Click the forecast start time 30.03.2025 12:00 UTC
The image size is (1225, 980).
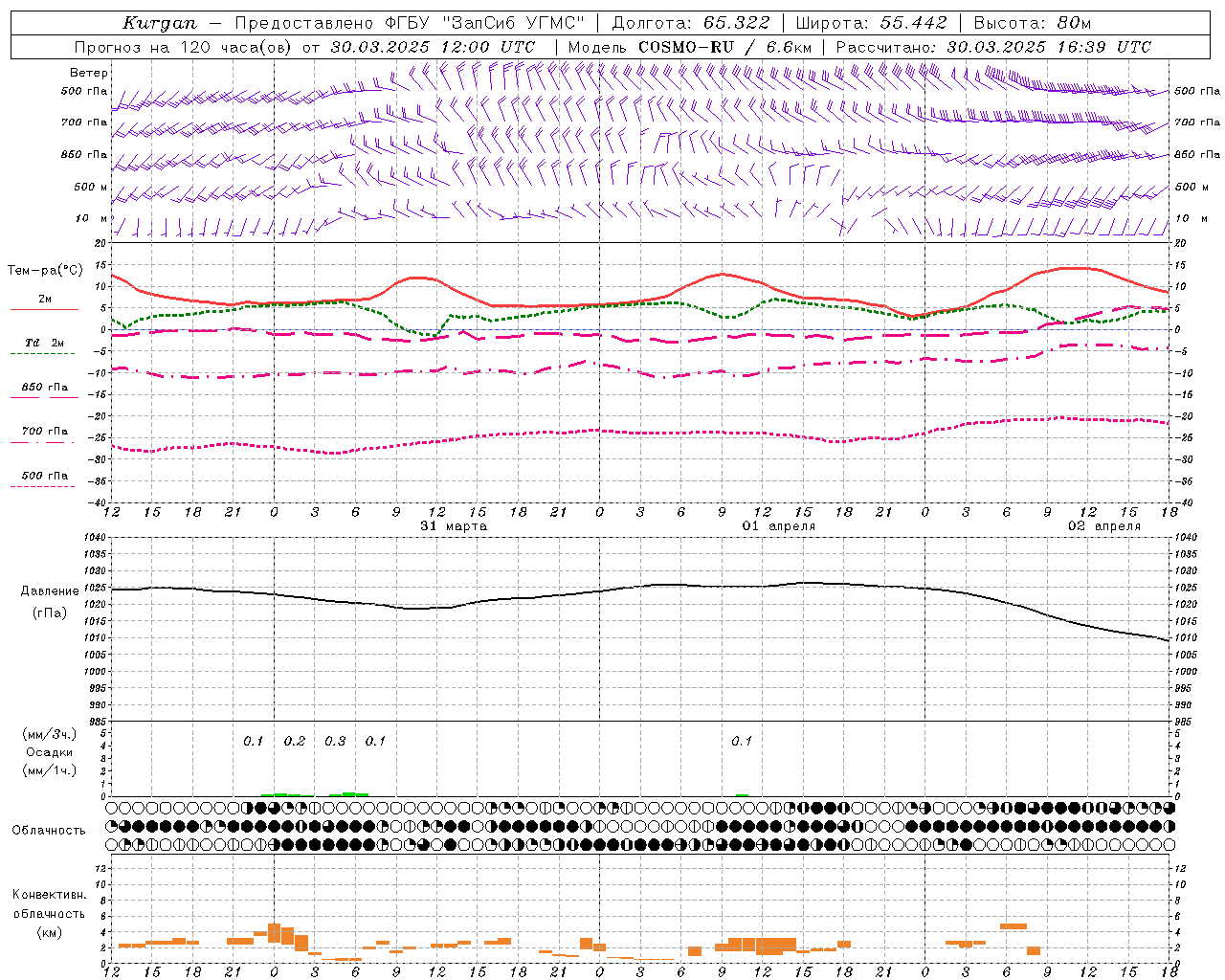[x=433, y=47]
